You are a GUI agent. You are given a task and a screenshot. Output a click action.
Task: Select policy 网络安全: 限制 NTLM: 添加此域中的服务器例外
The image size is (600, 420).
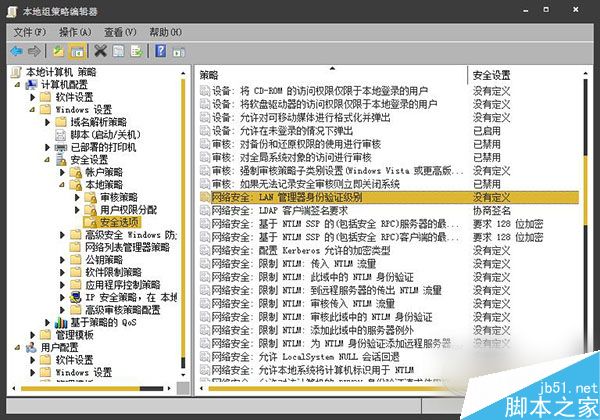click(313, 330)
